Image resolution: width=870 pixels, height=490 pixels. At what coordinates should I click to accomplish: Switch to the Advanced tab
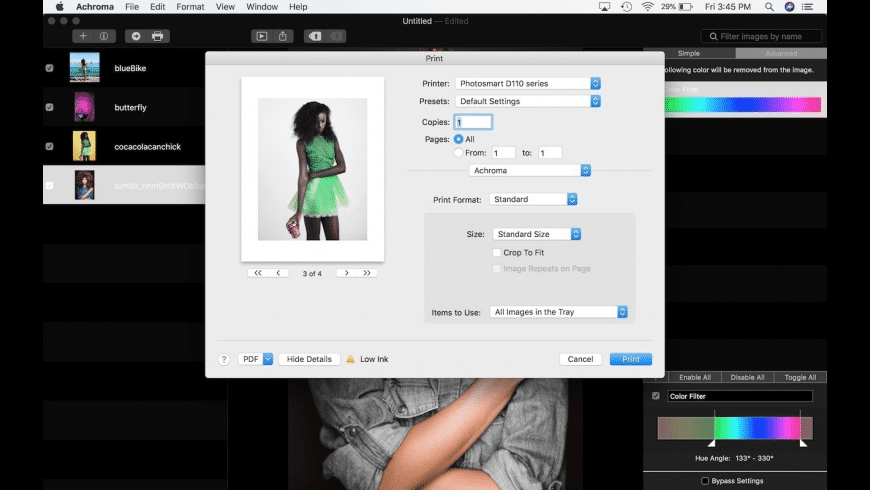[x=780, y=53]
